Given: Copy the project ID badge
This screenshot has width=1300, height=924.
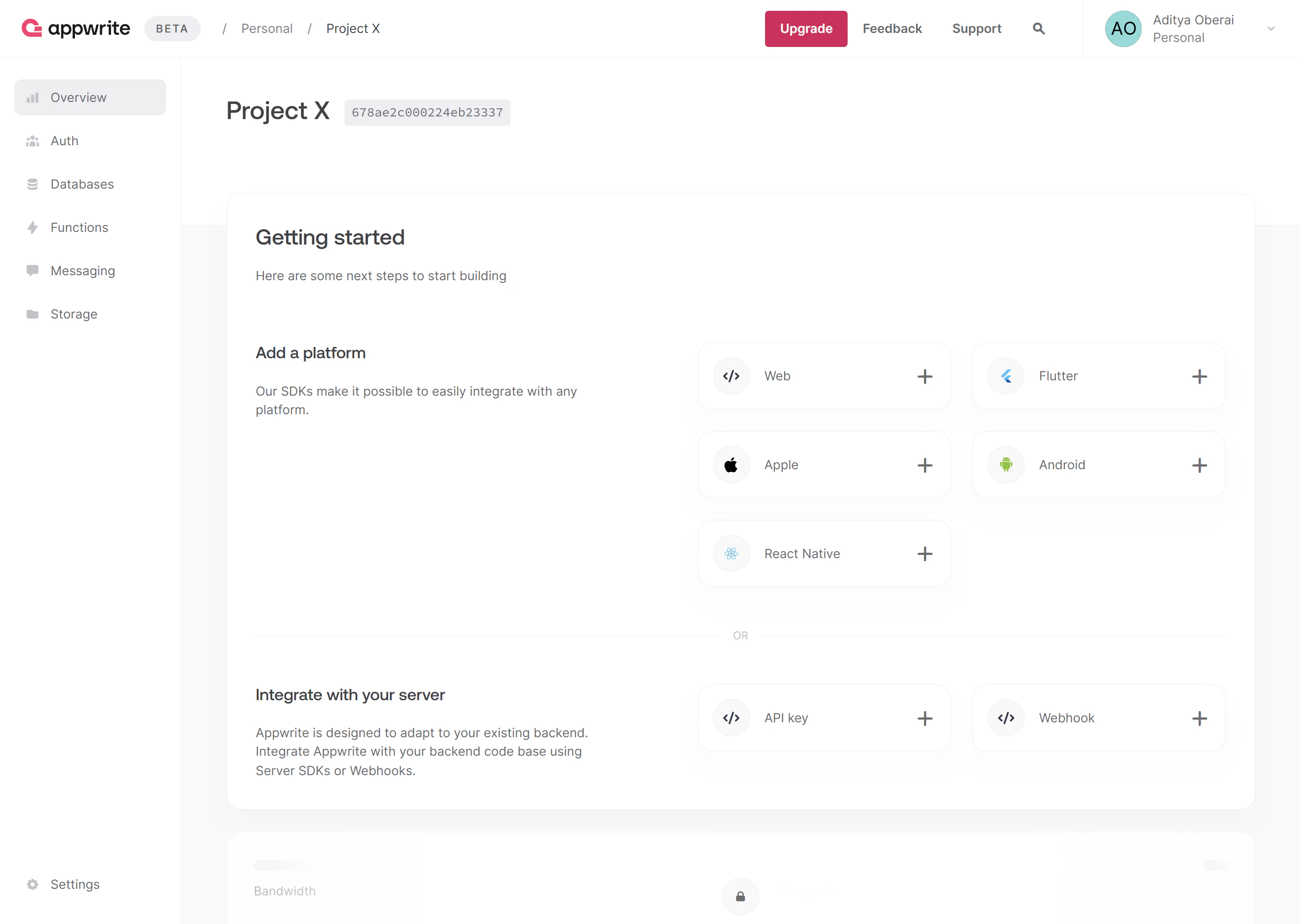Looking at the screenshot, I should click(x=427, y=112).
